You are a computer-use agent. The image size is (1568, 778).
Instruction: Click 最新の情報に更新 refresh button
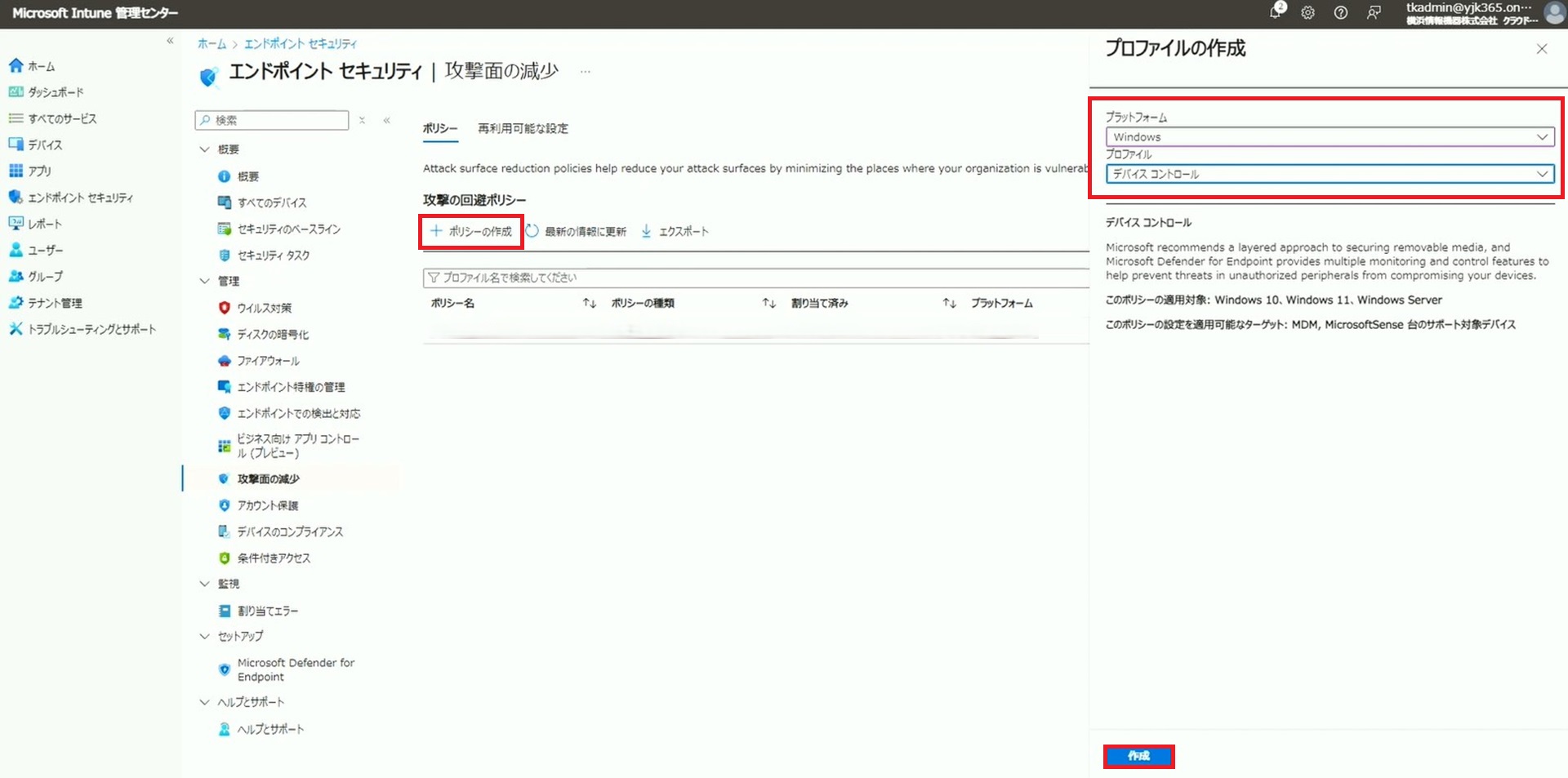coord(577,231)
